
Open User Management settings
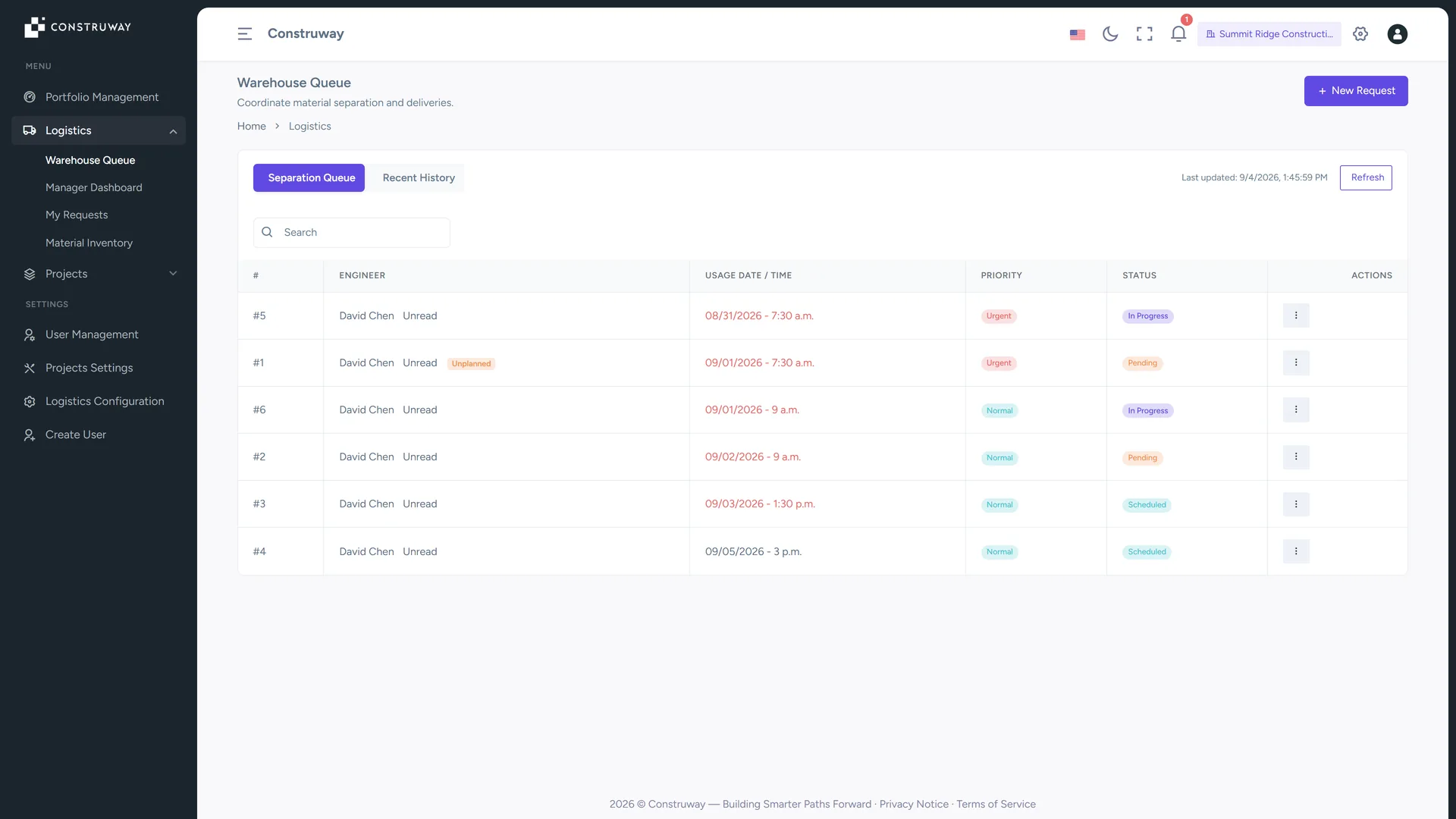99,334
